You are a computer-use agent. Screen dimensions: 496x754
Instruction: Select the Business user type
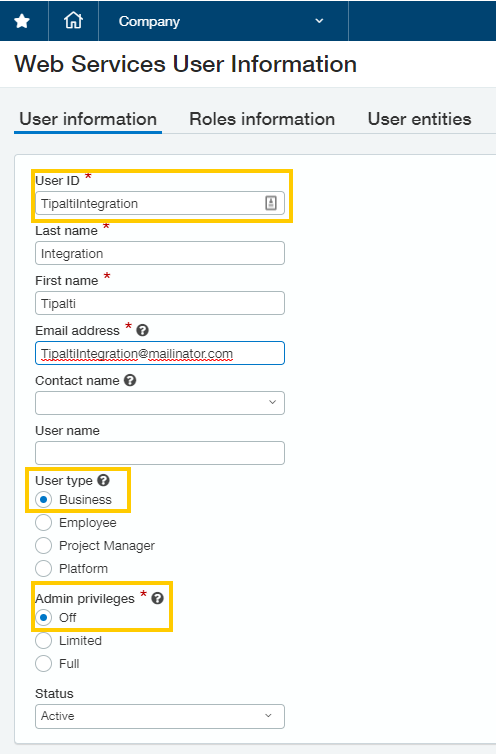click(43, 500)
